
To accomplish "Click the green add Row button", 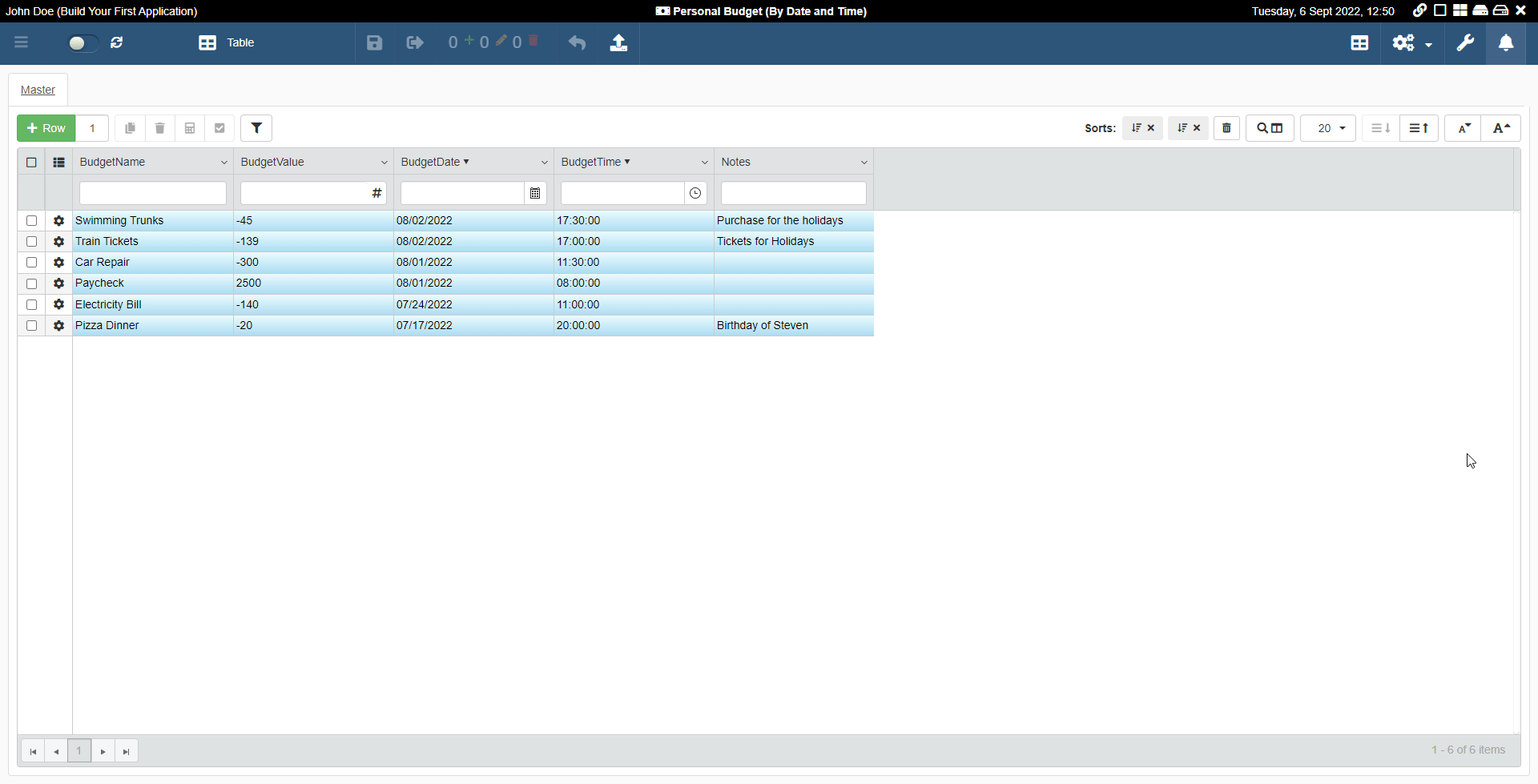I will click(46, 128).
